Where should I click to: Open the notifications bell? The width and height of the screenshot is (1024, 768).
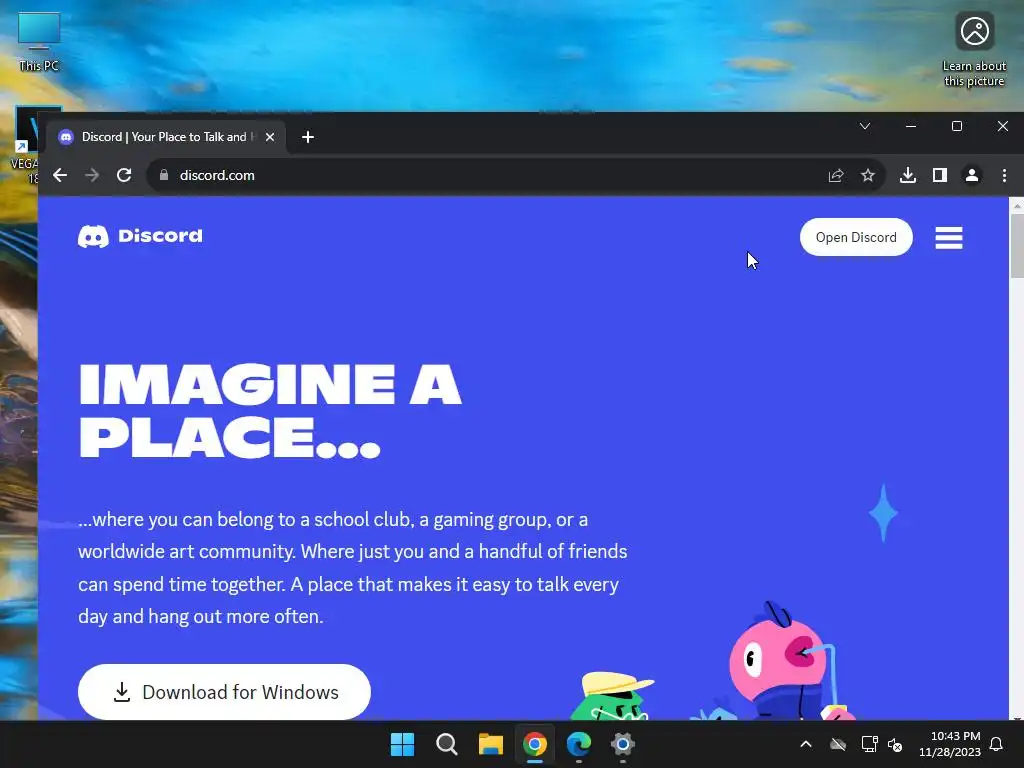click(997, 744)
